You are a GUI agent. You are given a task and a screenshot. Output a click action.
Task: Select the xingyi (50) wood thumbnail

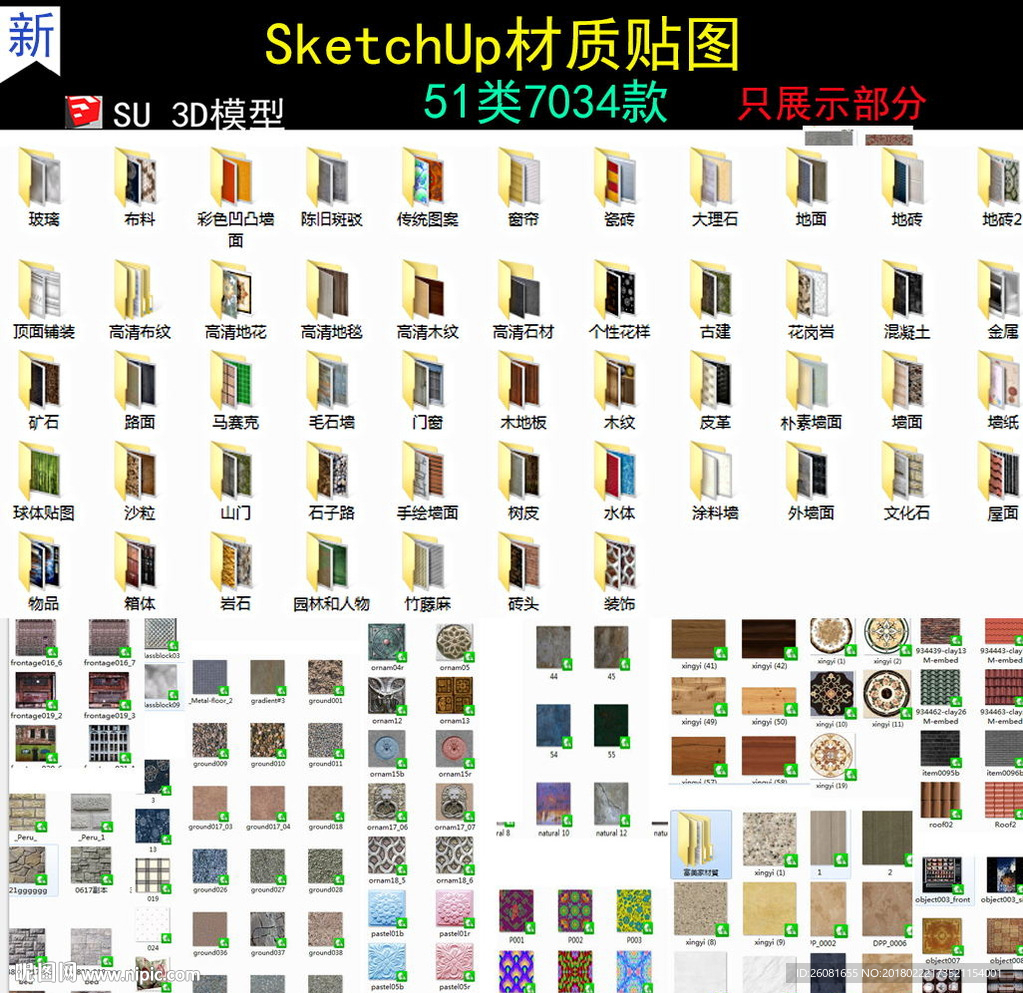click(x=769, y=701)
